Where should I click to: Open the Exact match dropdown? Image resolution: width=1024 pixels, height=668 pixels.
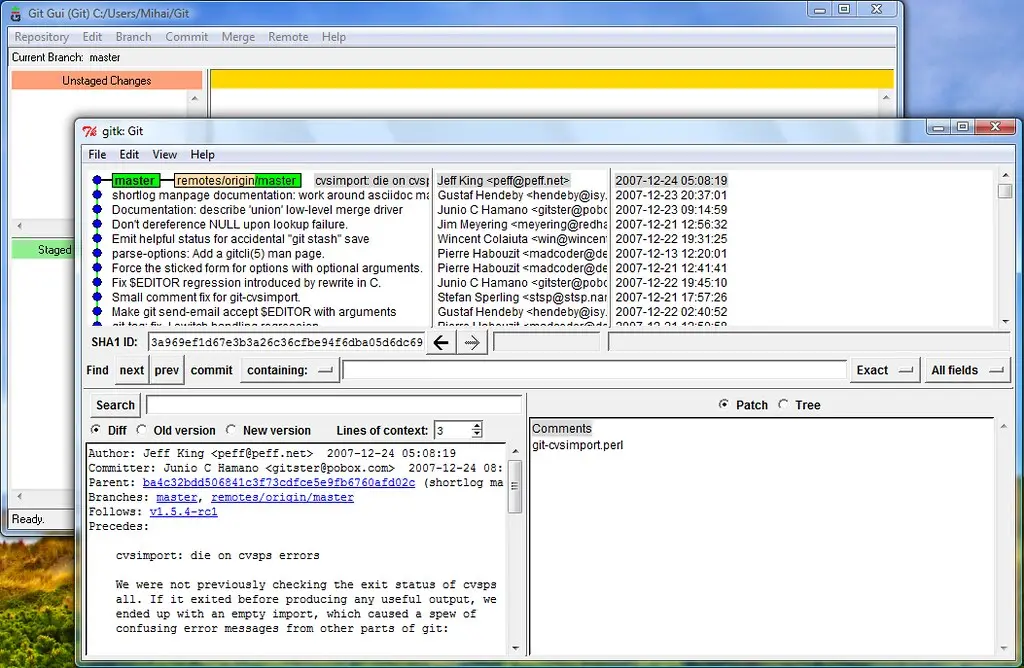pyautogui.click(x=885, y=370)
